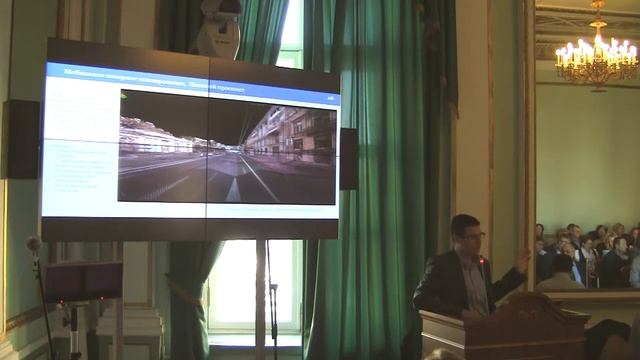The image size is (640, 360).
Task: Click the small green logo on the slide image
Action: click(123, 96)
